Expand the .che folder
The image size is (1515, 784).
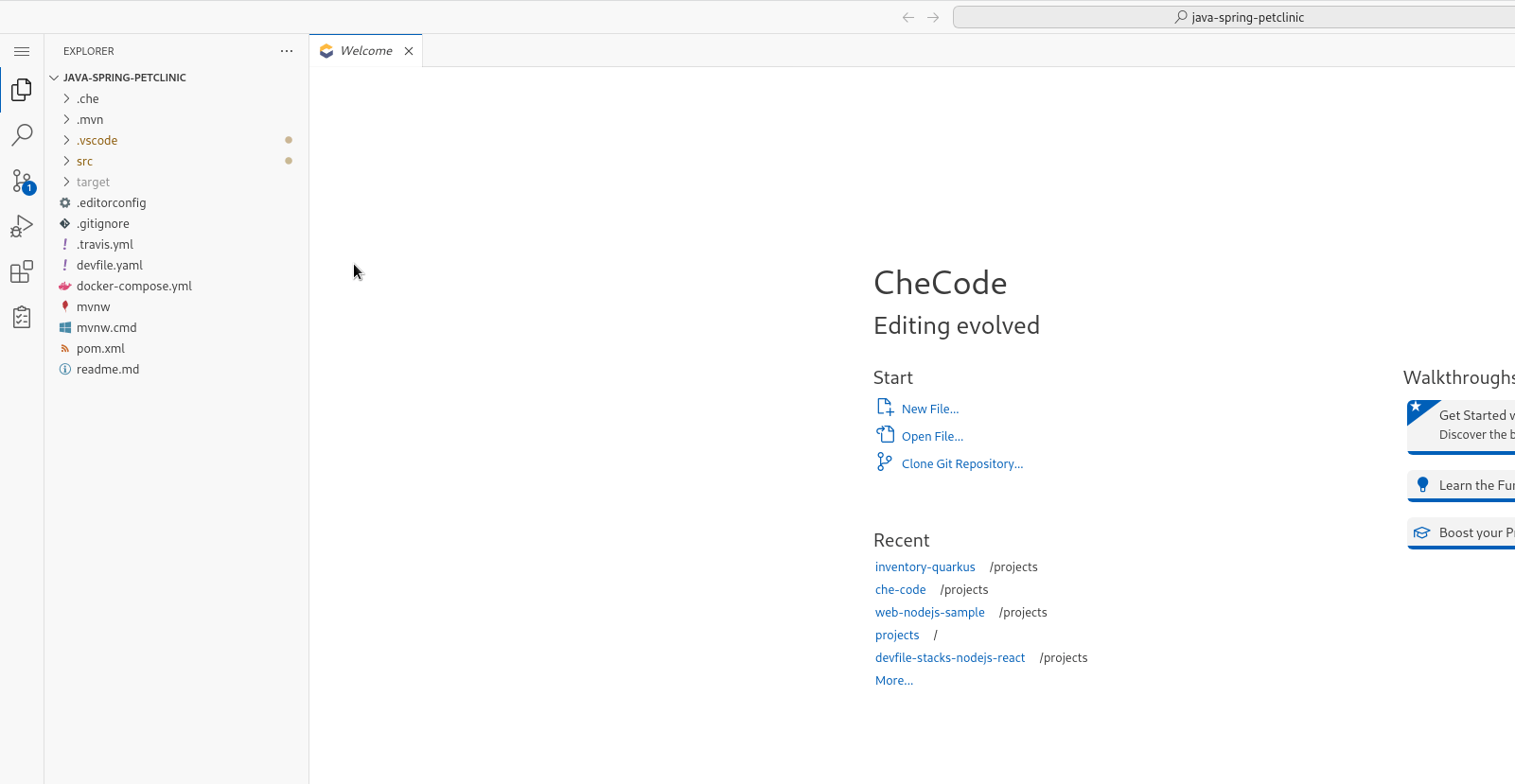[x=177, y=98]
